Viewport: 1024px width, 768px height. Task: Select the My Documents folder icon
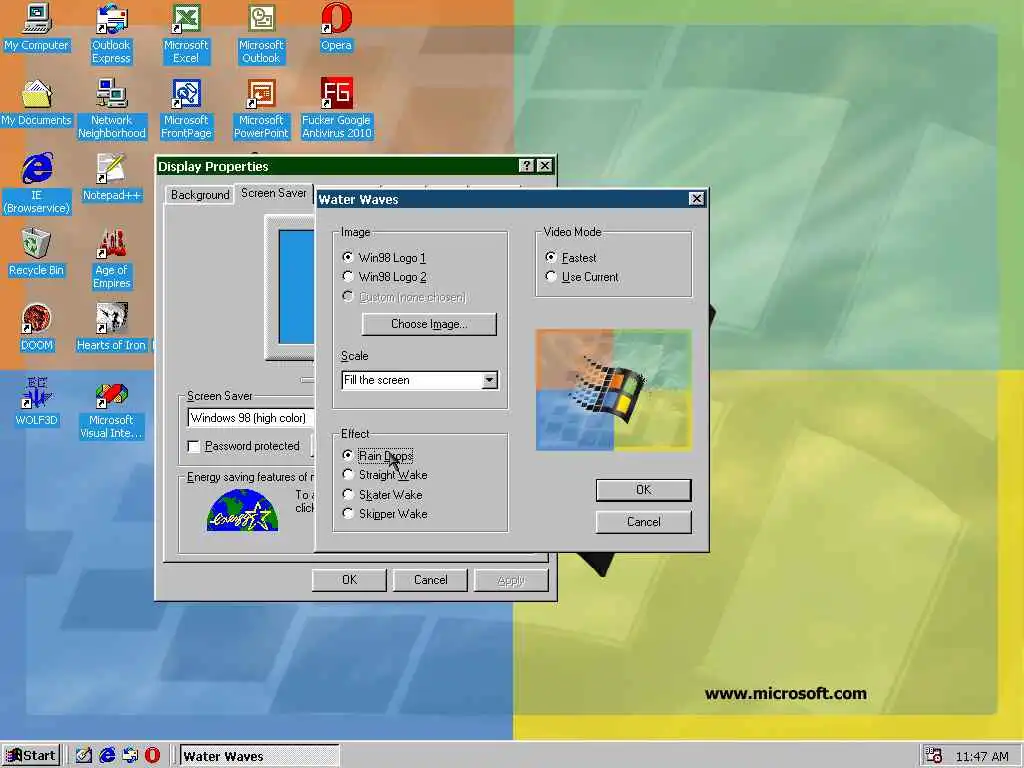37,103
